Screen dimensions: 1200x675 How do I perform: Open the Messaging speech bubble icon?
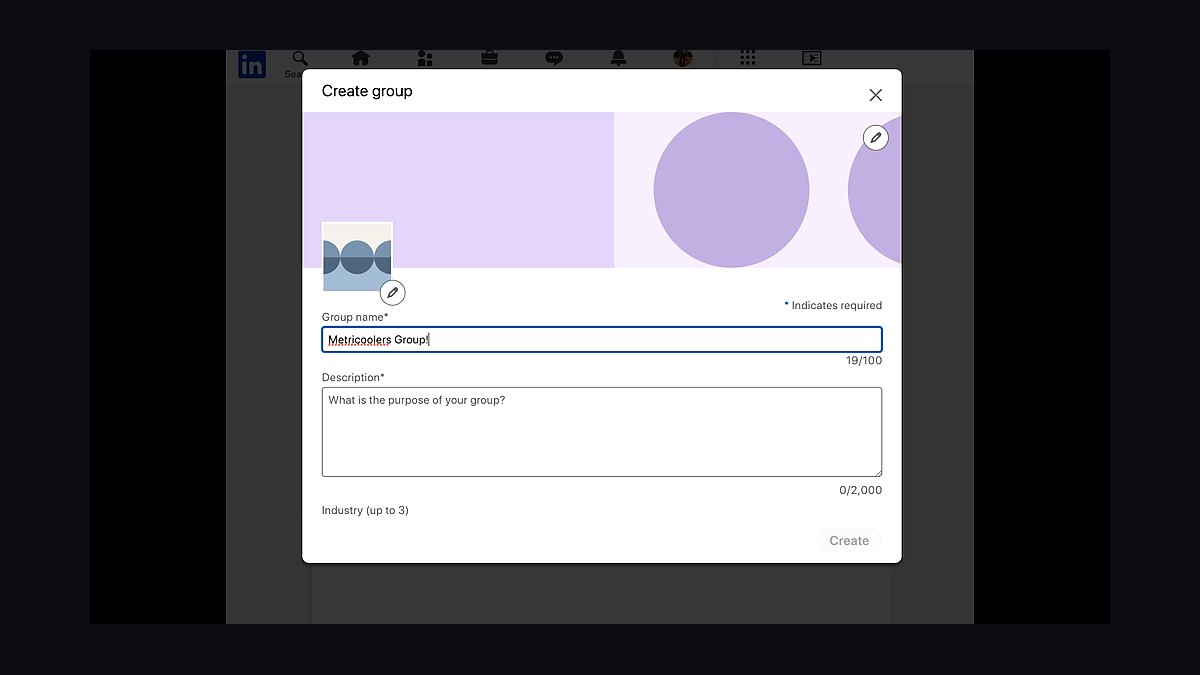coord(554,59)
